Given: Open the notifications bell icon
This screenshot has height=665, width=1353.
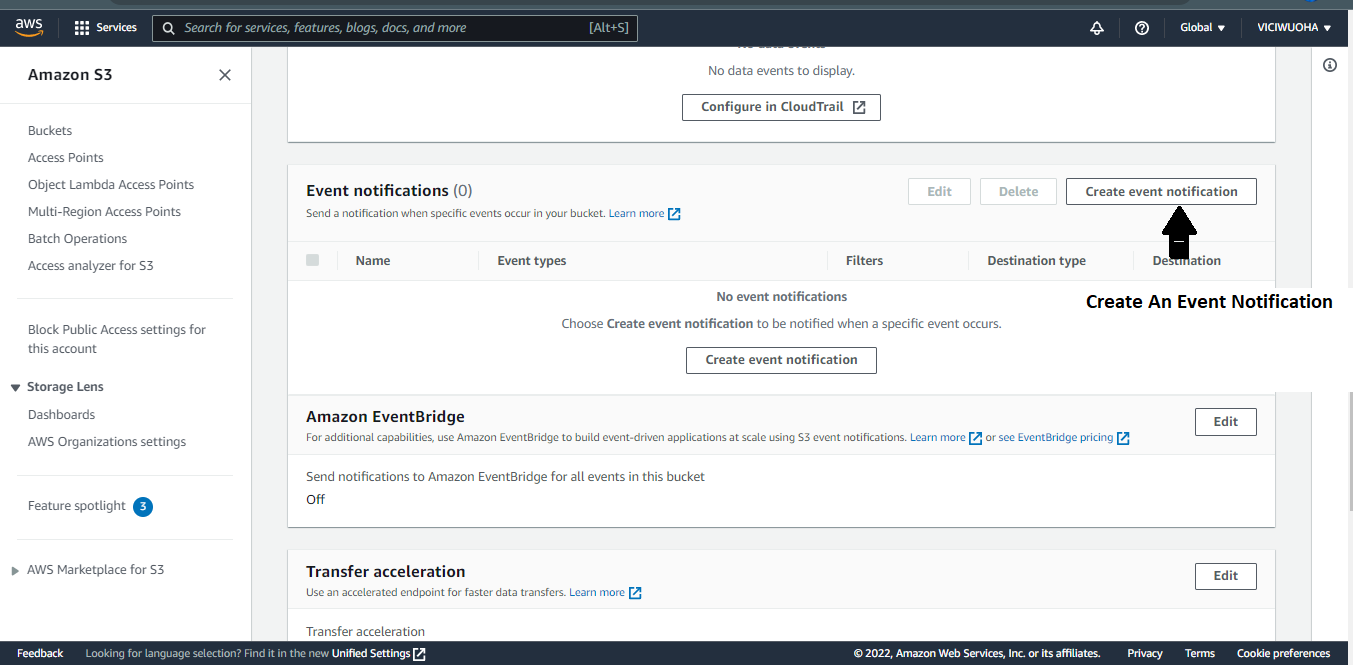Looking at the screenshot, I should click(1097, 28).
